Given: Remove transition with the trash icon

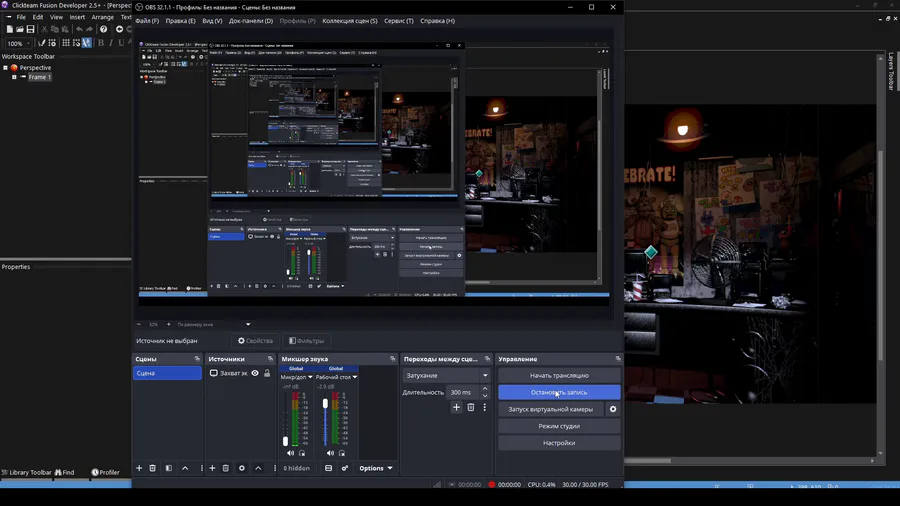Looking at the screenshot, I should tap(471, 407).
